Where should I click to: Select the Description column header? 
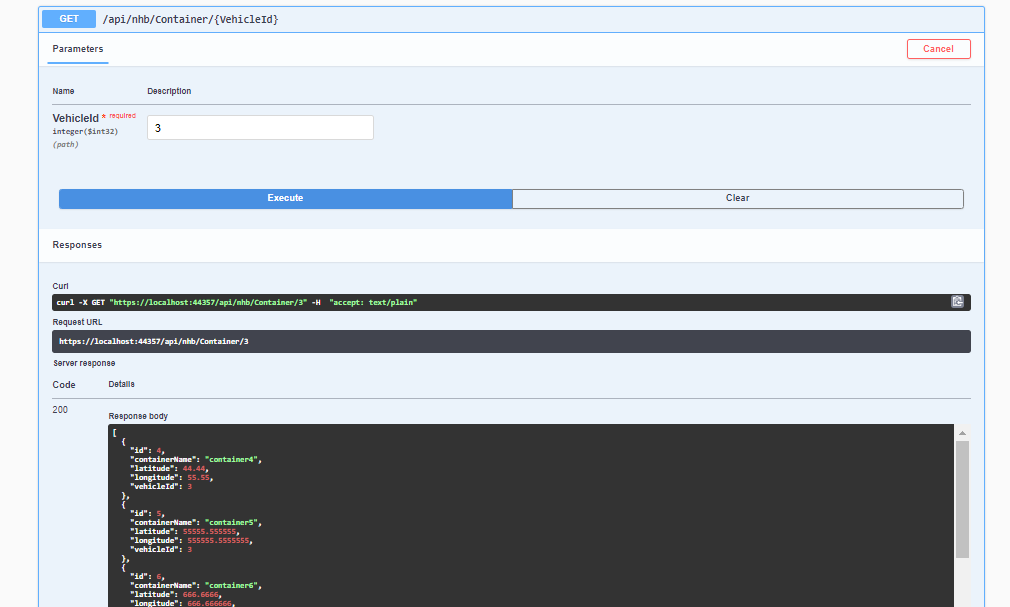click(169, 91)
